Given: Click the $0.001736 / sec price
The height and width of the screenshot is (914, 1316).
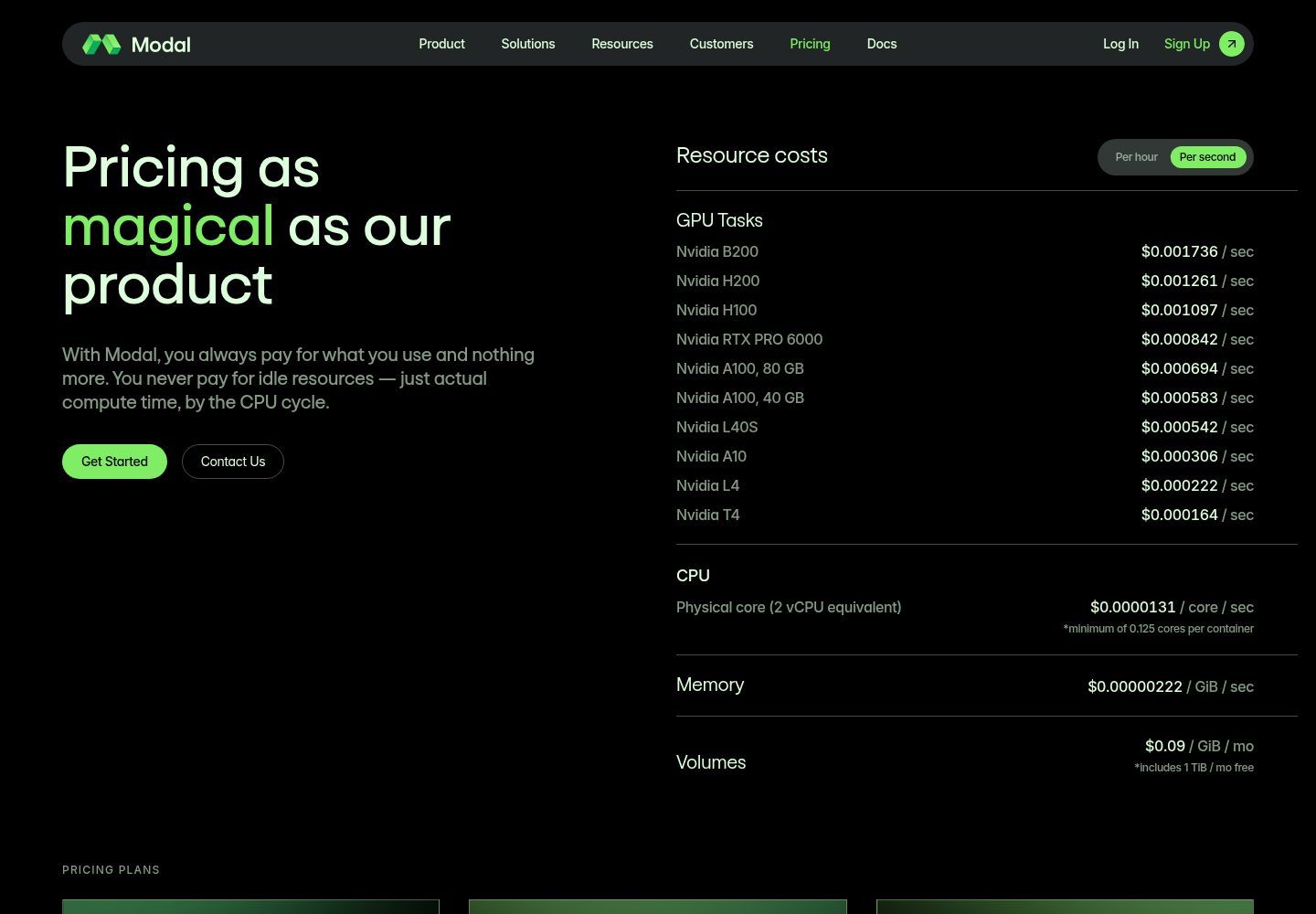Looking at the screenshot, I should [1197, 251].
